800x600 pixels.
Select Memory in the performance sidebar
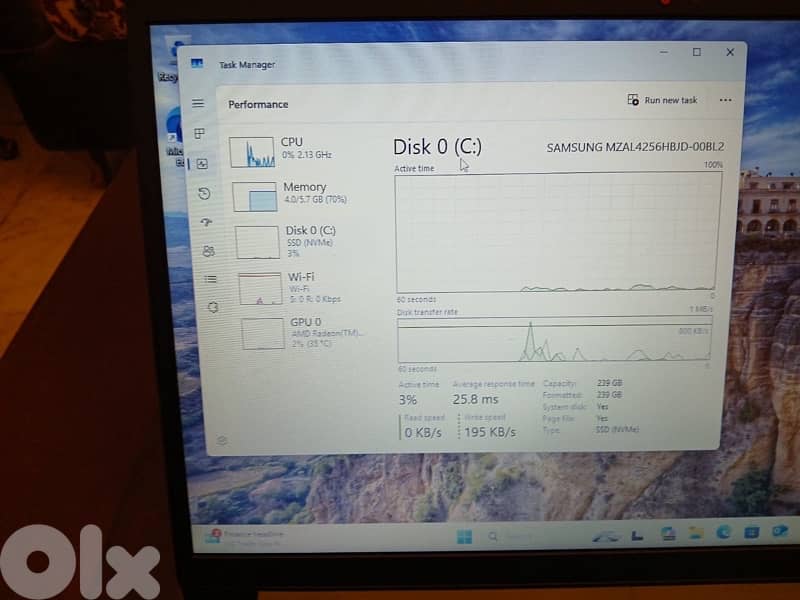click(x=290, y=192)
